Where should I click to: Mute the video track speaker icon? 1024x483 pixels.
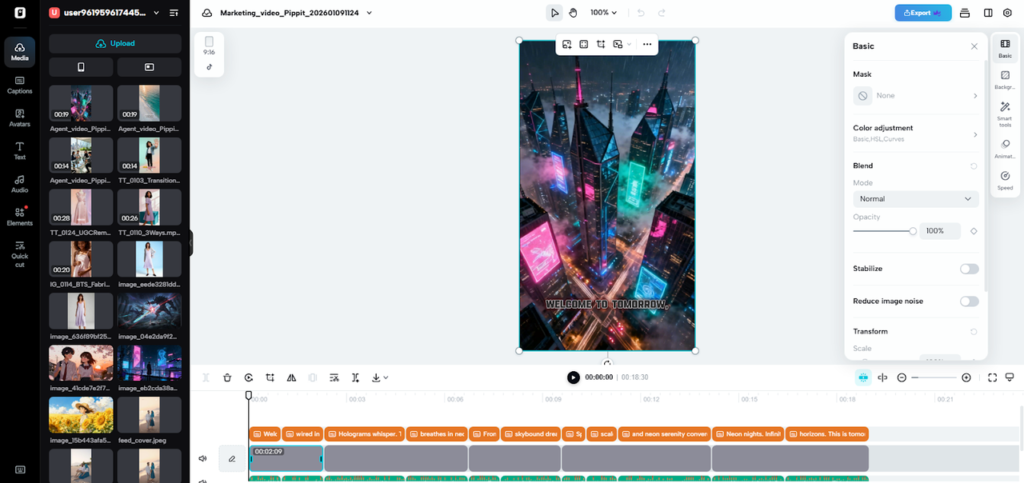click(x=203, y=459)
